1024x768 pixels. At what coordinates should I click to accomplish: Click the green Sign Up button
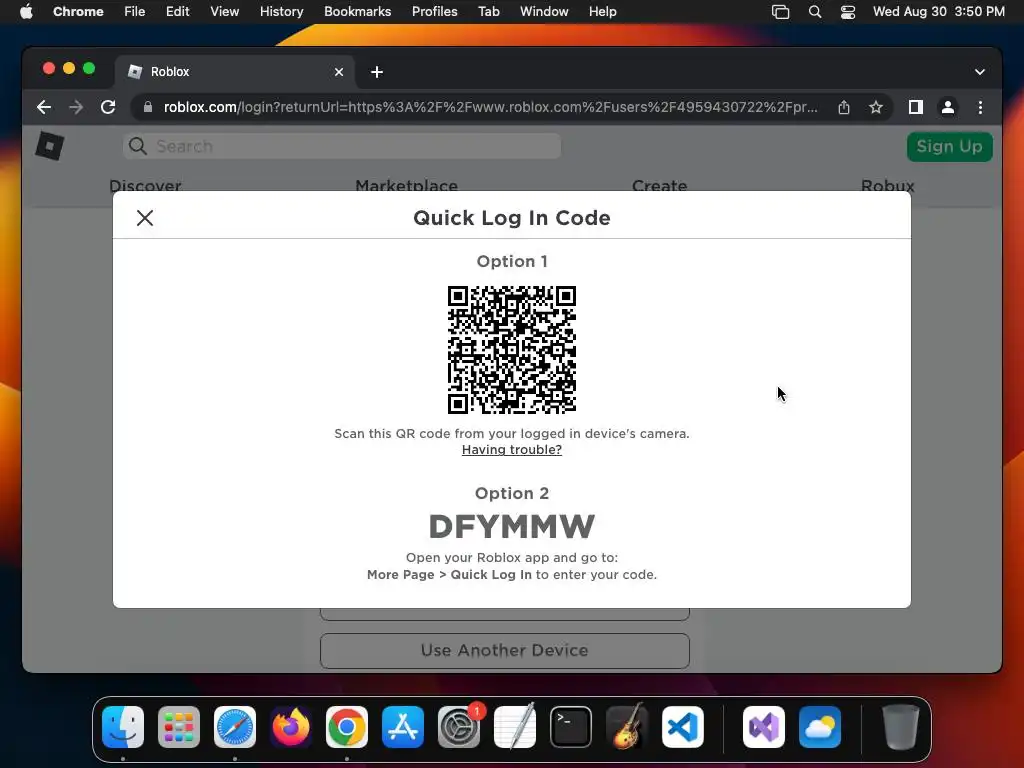950,146
